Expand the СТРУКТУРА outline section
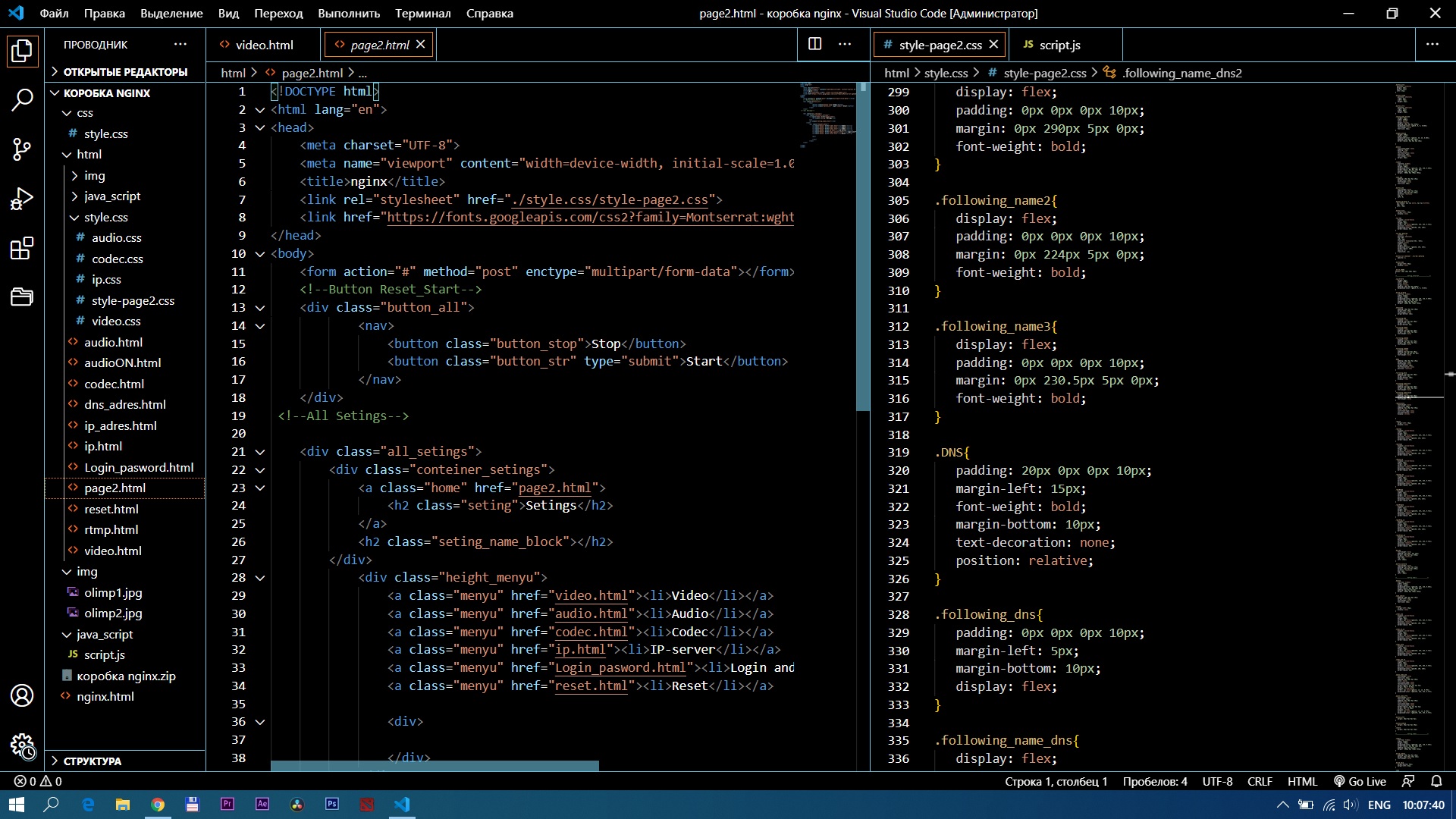This screenshot has width=1456, height=819. point(125,761)
